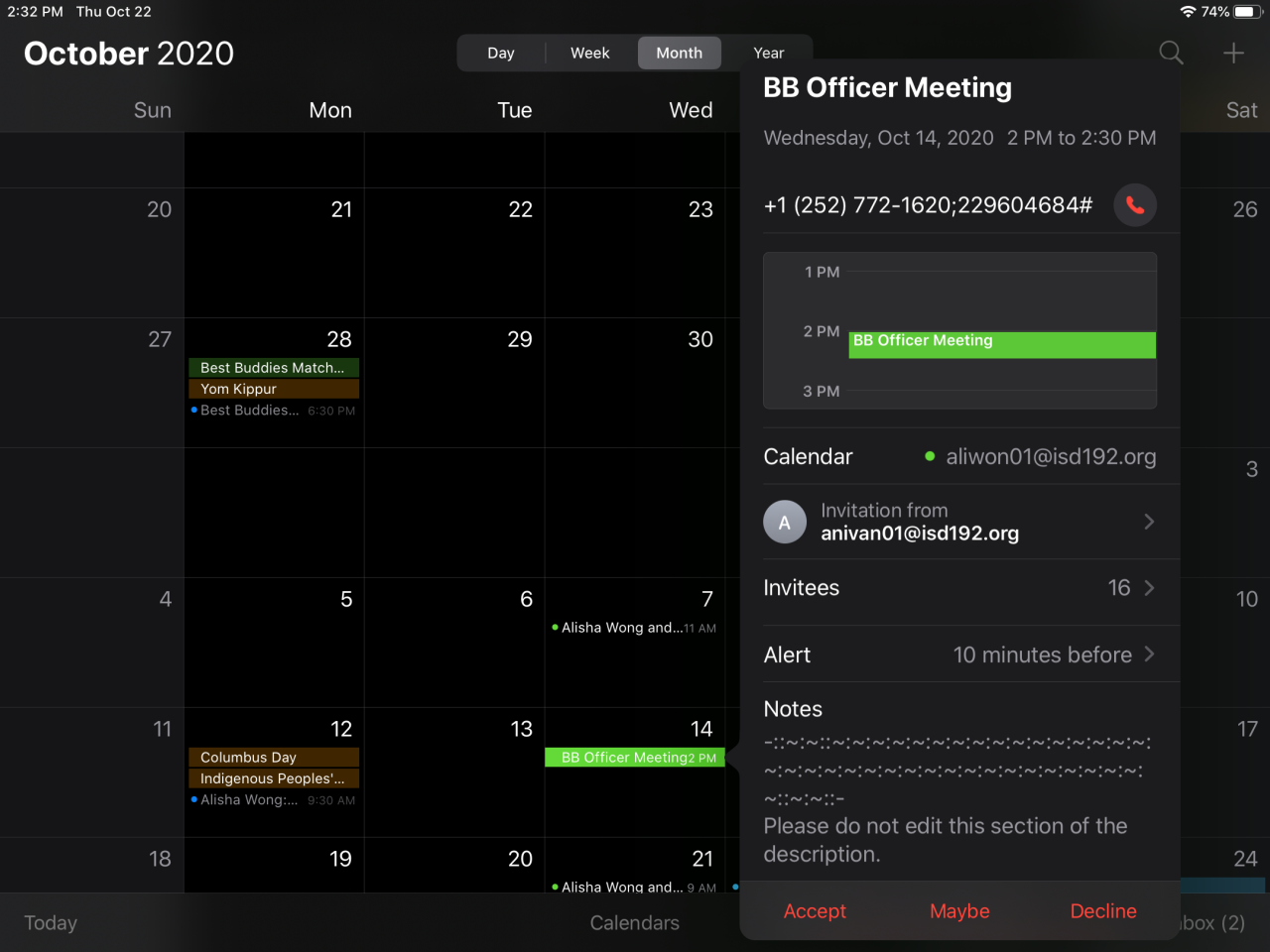Tap the plus icon to add event

tap(1233, 54)
